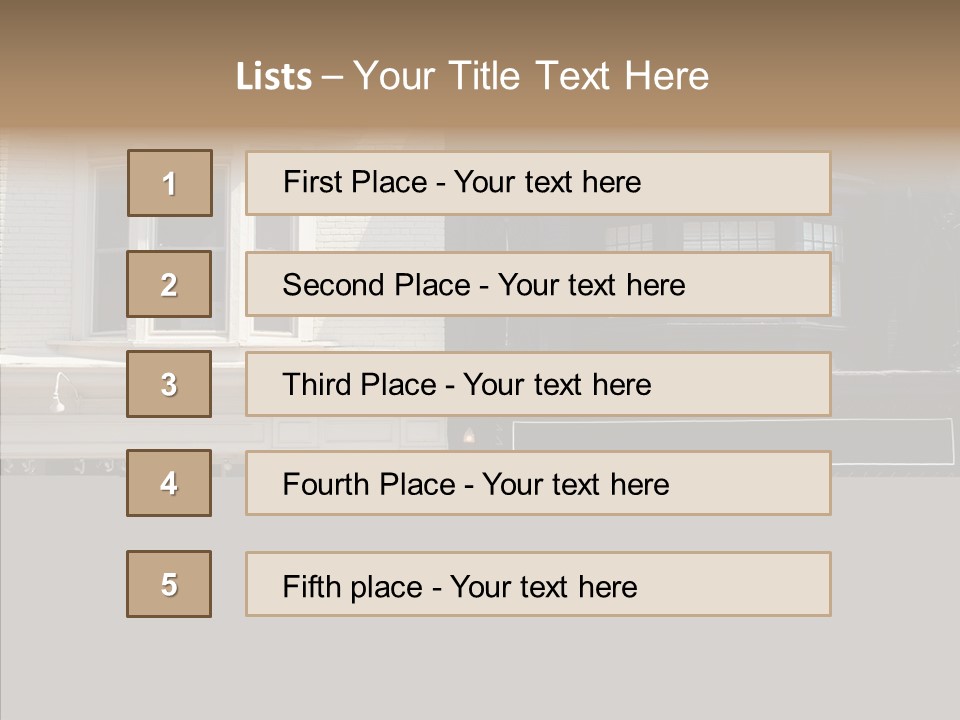Select the number 4 box

pos(169,483)
